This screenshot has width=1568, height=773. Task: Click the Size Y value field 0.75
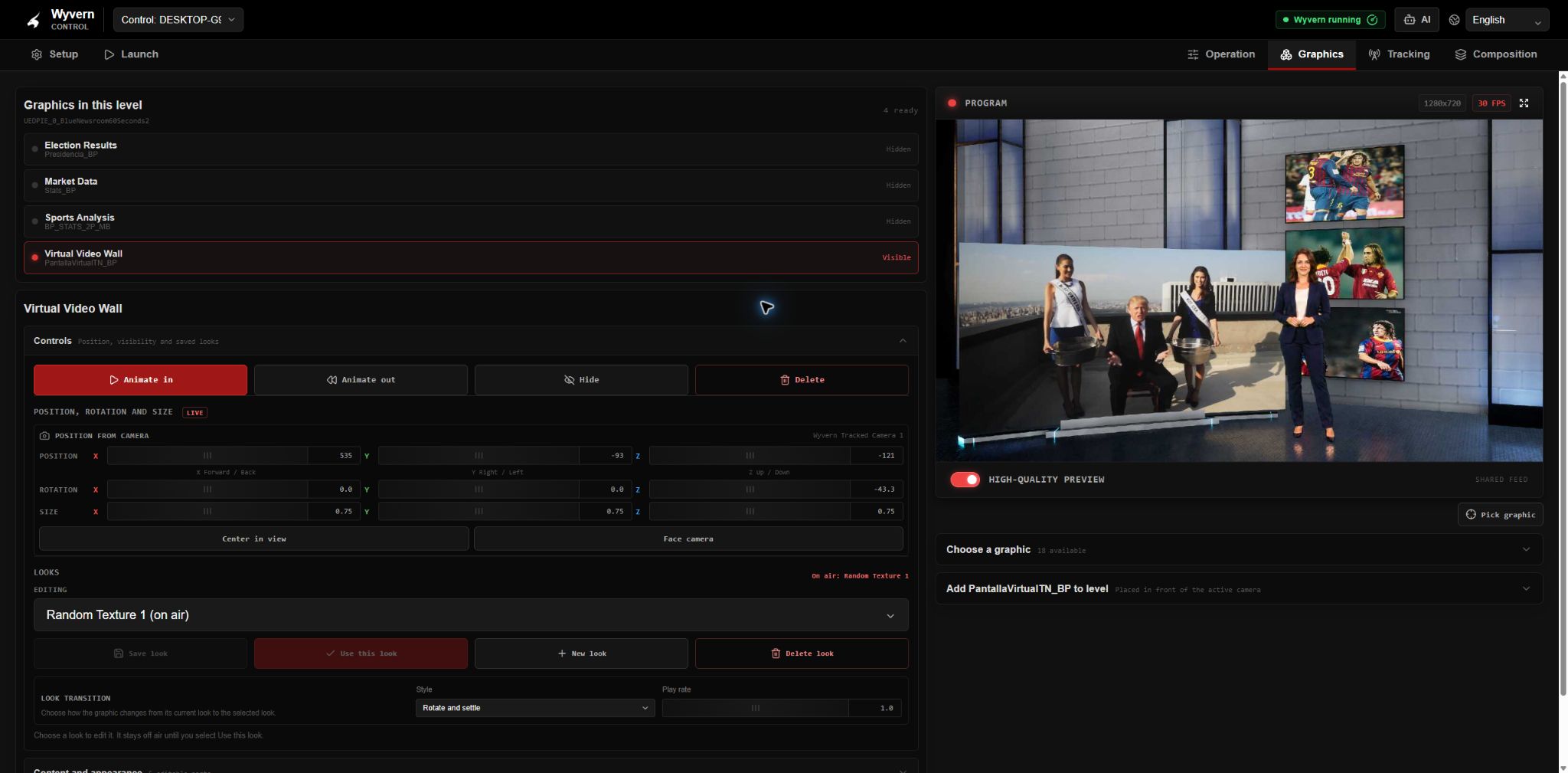pos(606,512)
